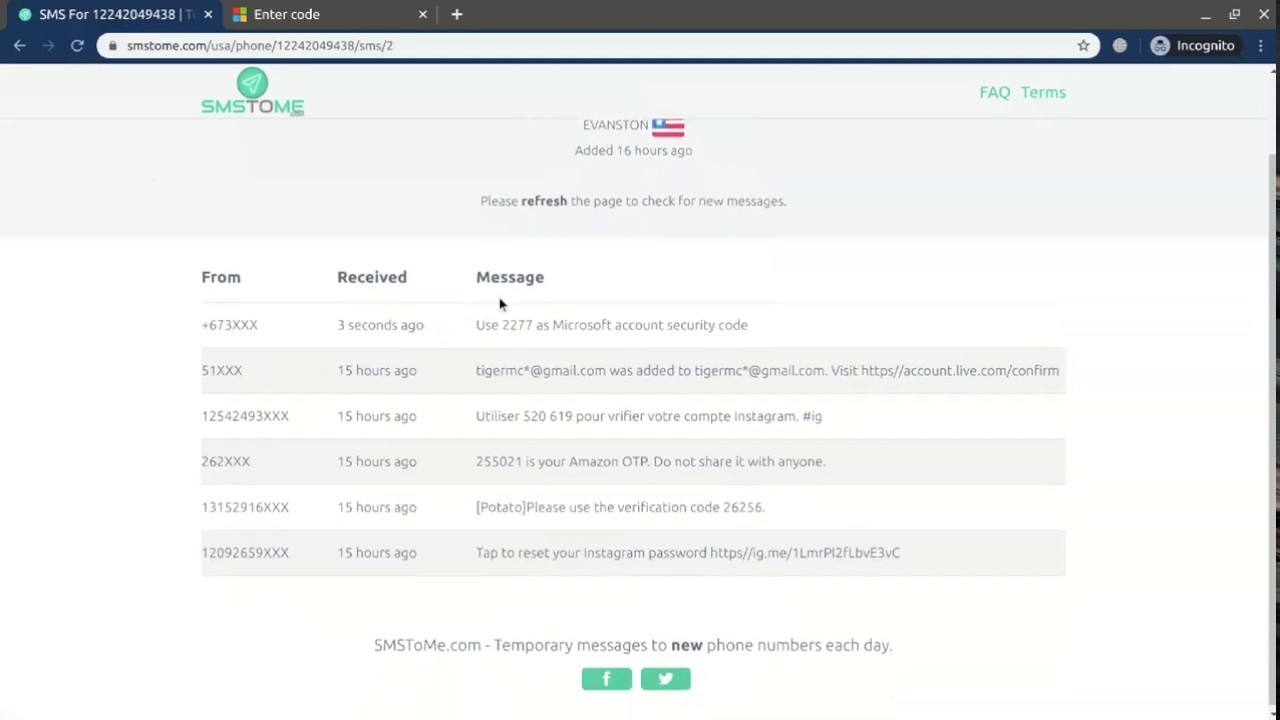Click the extension icon beside bookmark star

1120,45
